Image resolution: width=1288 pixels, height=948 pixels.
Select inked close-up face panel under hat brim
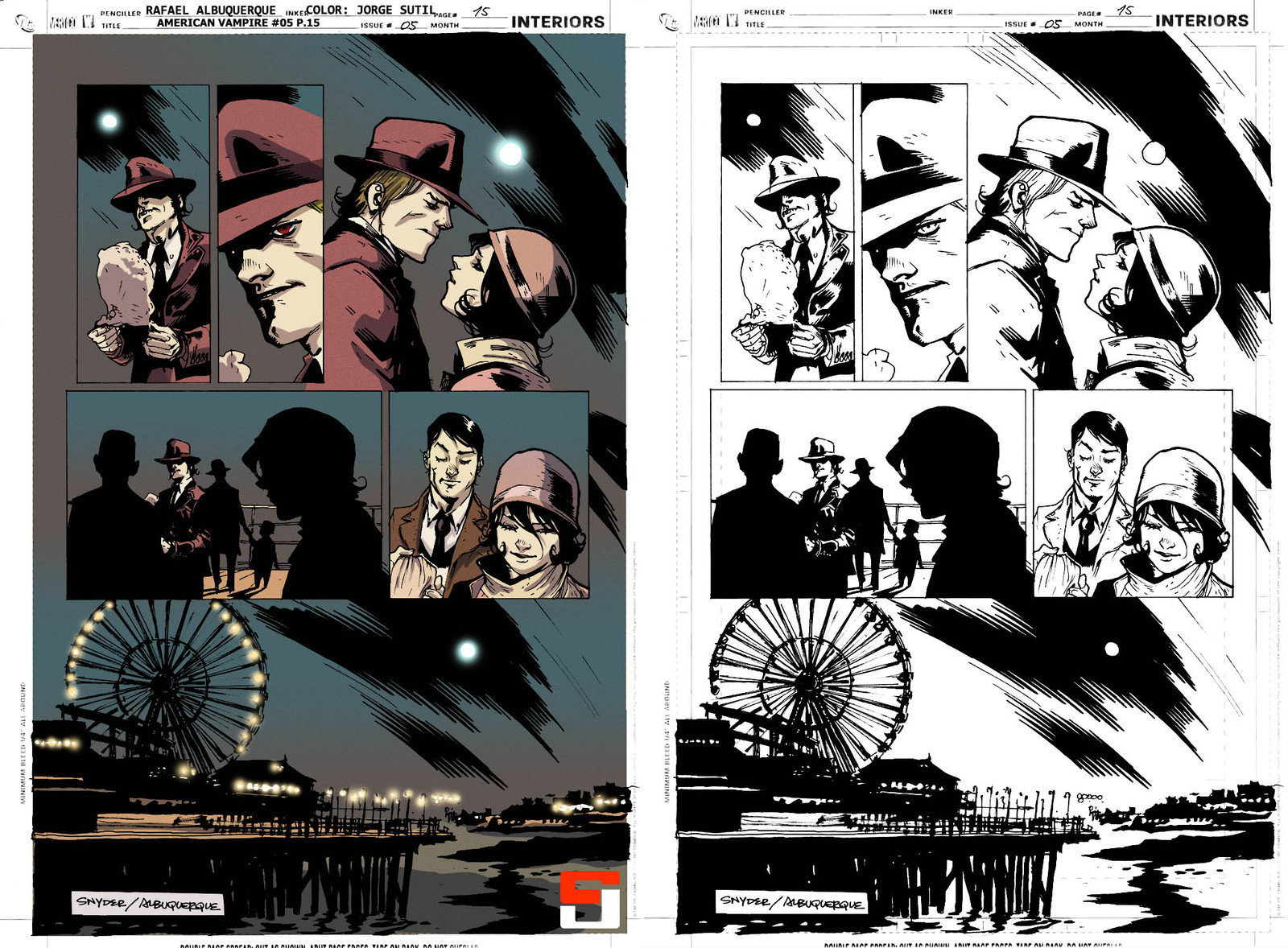pos(914,232)
